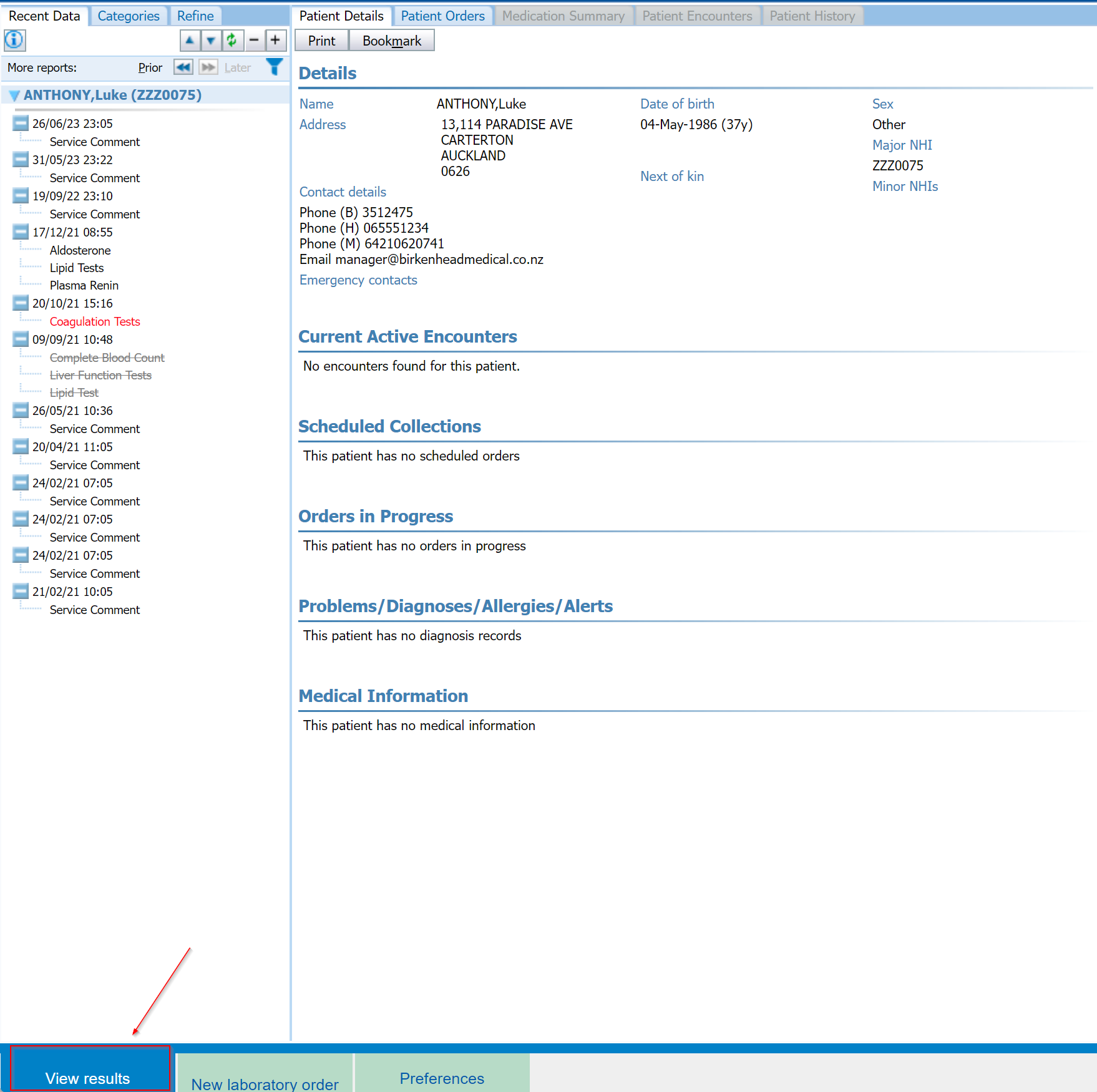Switch to the Categories tab
The image size is (1097, 1092).
point(128,16)
